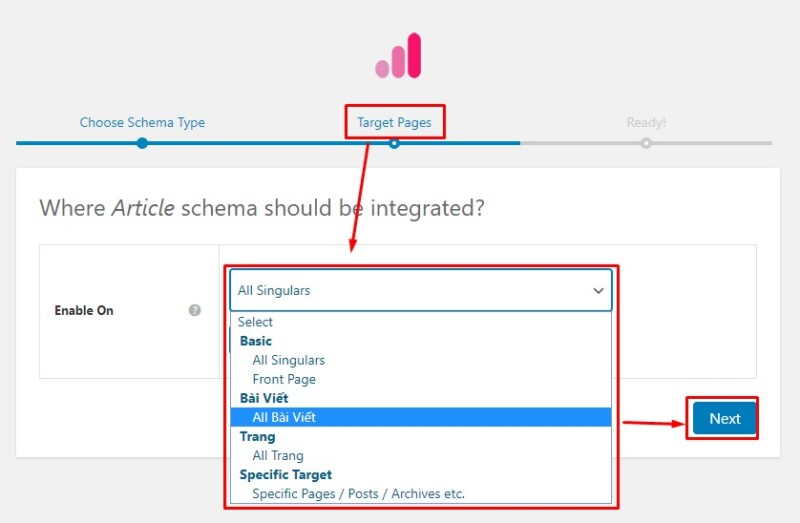Click the Enable On dropdown chevron arrow
The height and width of the screenshot is (523, 800).
(x=598, y=291)
